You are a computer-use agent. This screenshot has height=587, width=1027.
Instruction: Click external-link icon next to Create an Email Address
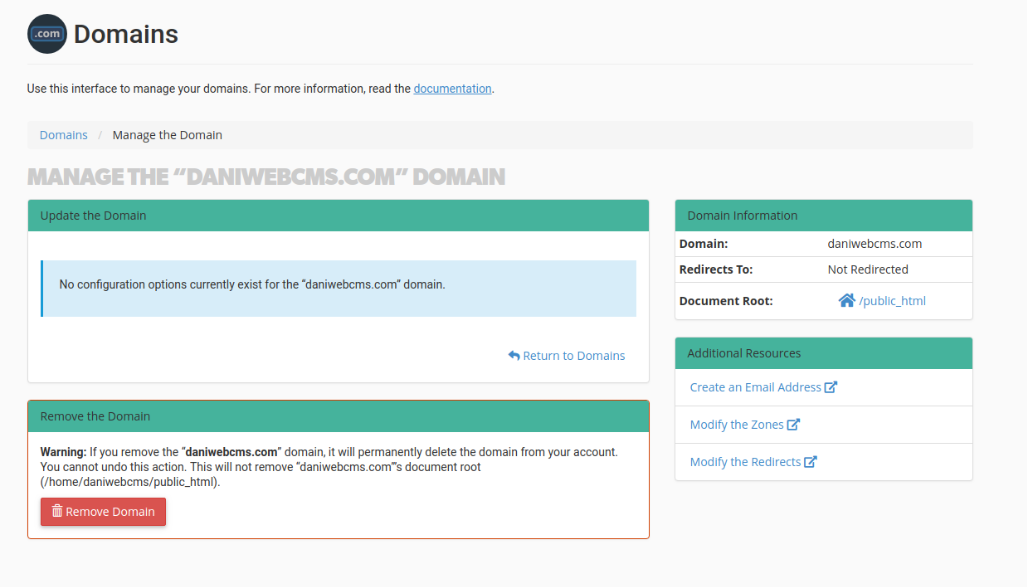click(831, 387)
